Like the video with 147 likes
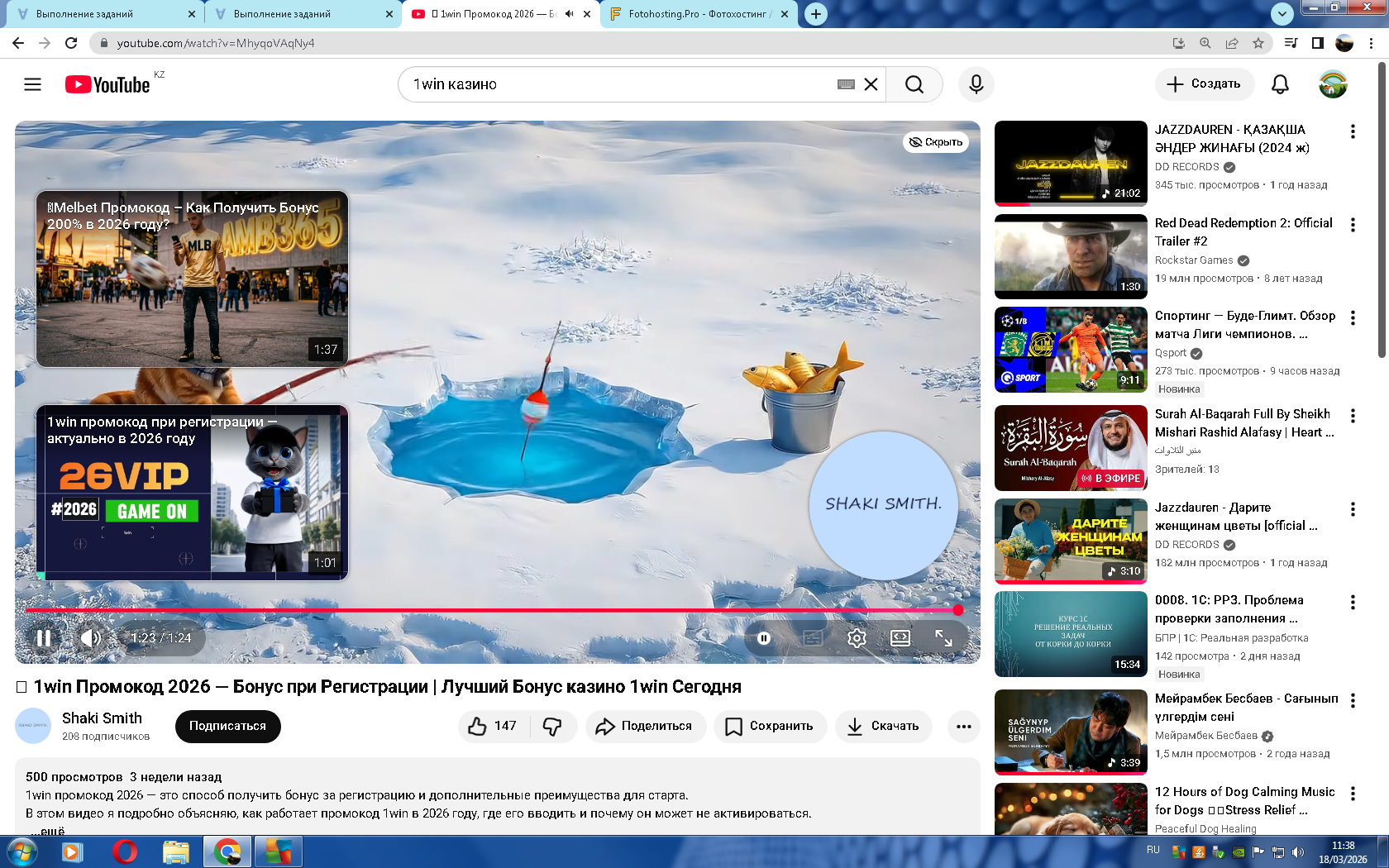The height and width of the screenshot is (868, 1389). (x=493, y=727)
